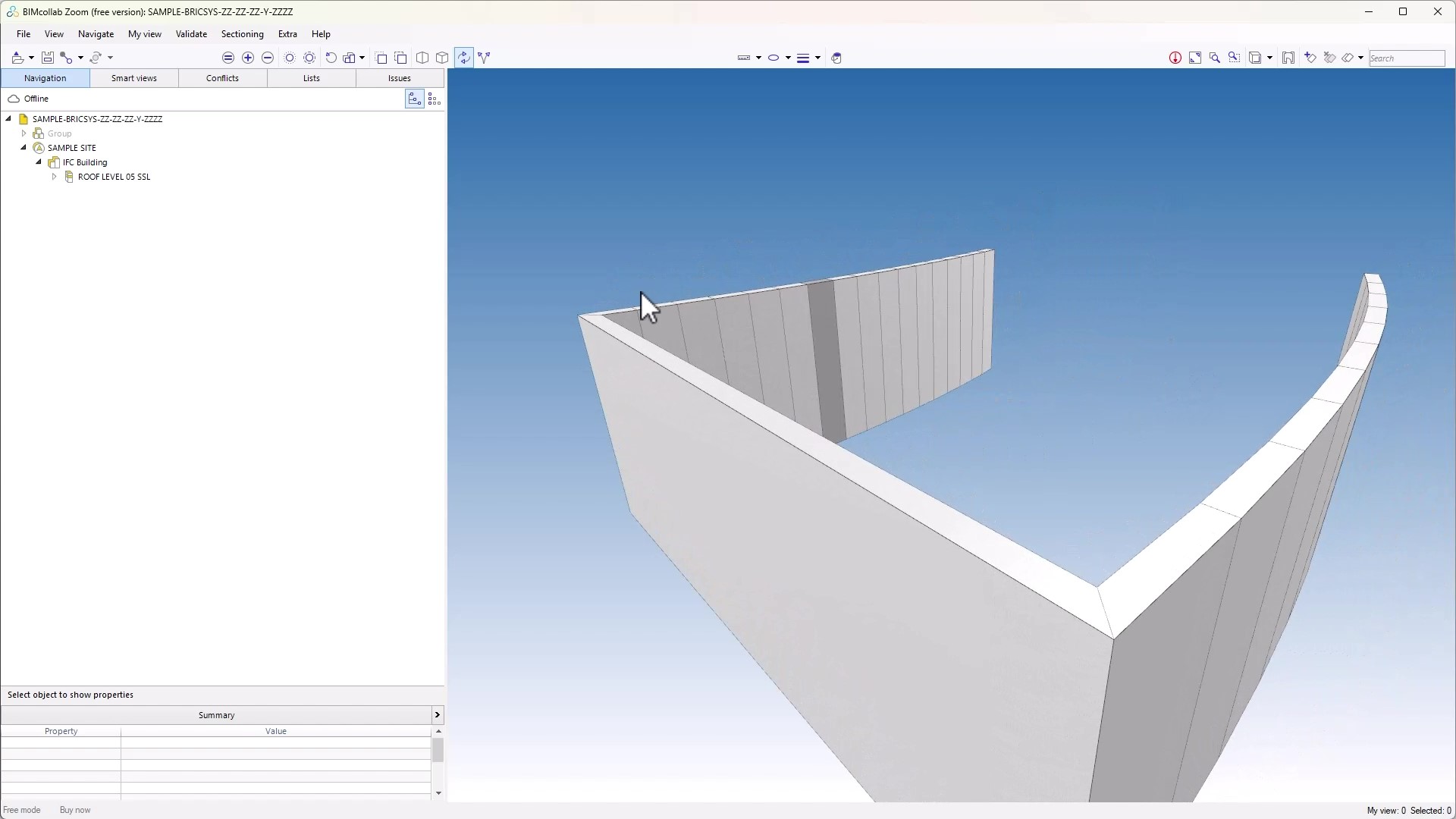Open the measurement tool
The width and height of the screenshot is (1456, 819).
click(744, 58)
